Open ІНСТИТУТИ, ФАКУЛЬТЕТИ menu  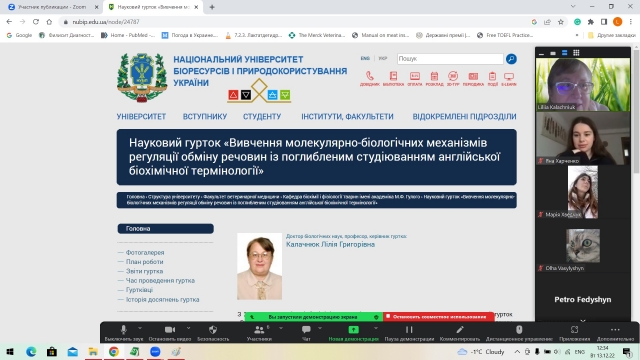347,117
